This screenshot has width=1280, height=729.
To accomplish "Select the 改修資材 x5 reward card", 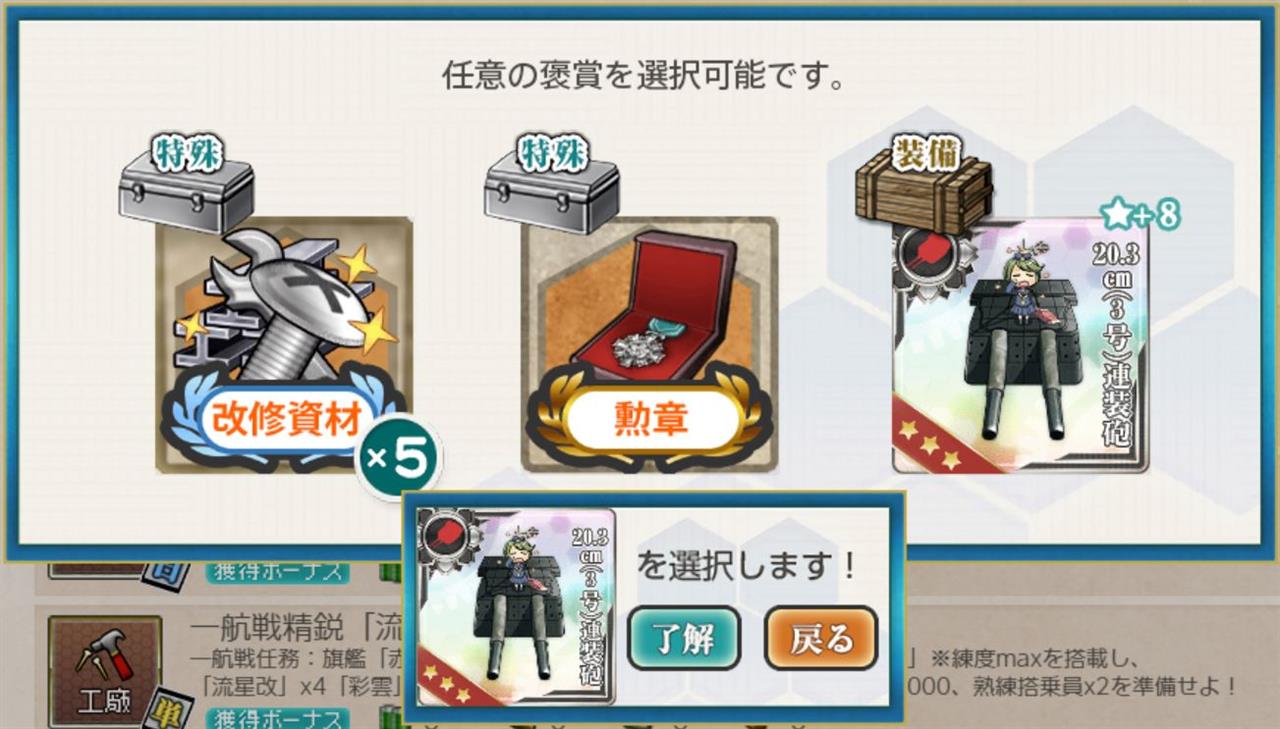I will (x=285, y=345).
